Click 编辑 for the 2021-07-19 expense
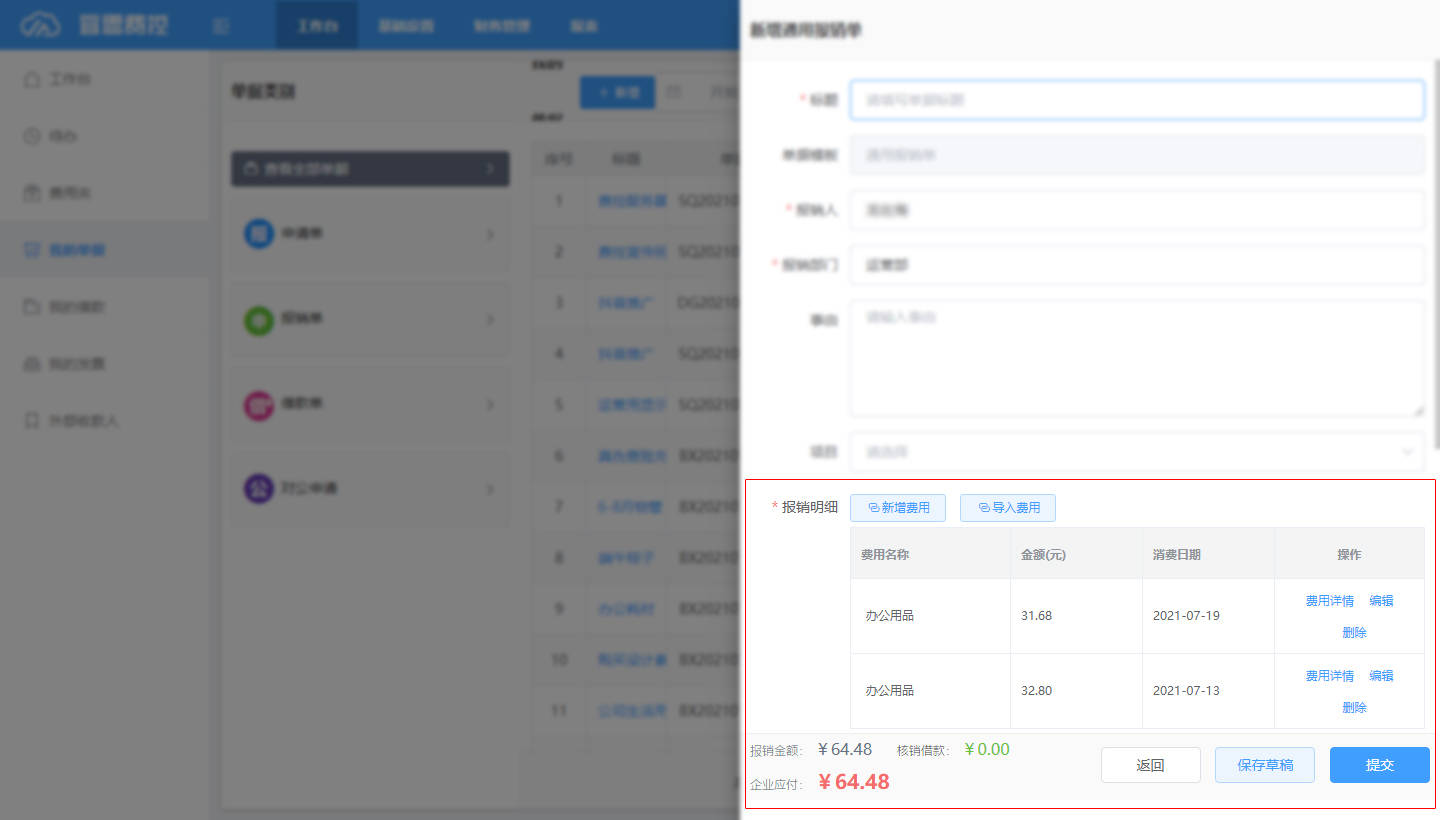1440x820 pixels. [x=1381, y=601]
